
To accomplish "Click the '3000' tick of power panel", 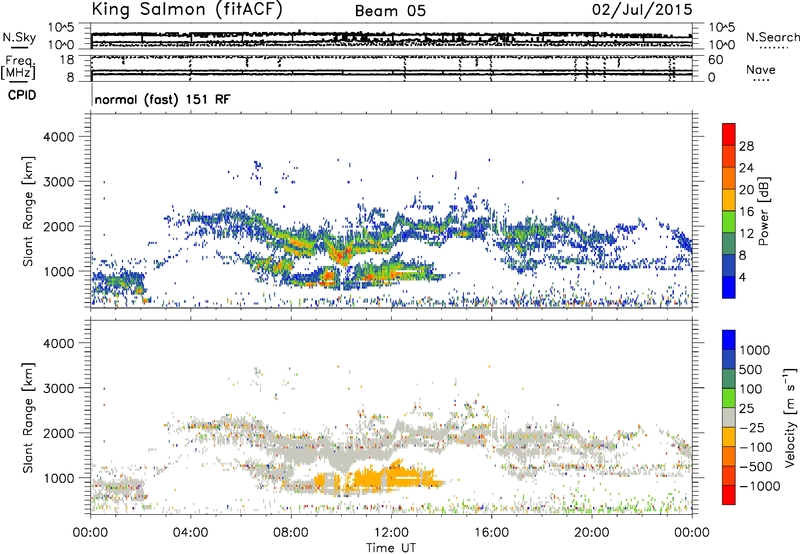I will click(58, 182).
